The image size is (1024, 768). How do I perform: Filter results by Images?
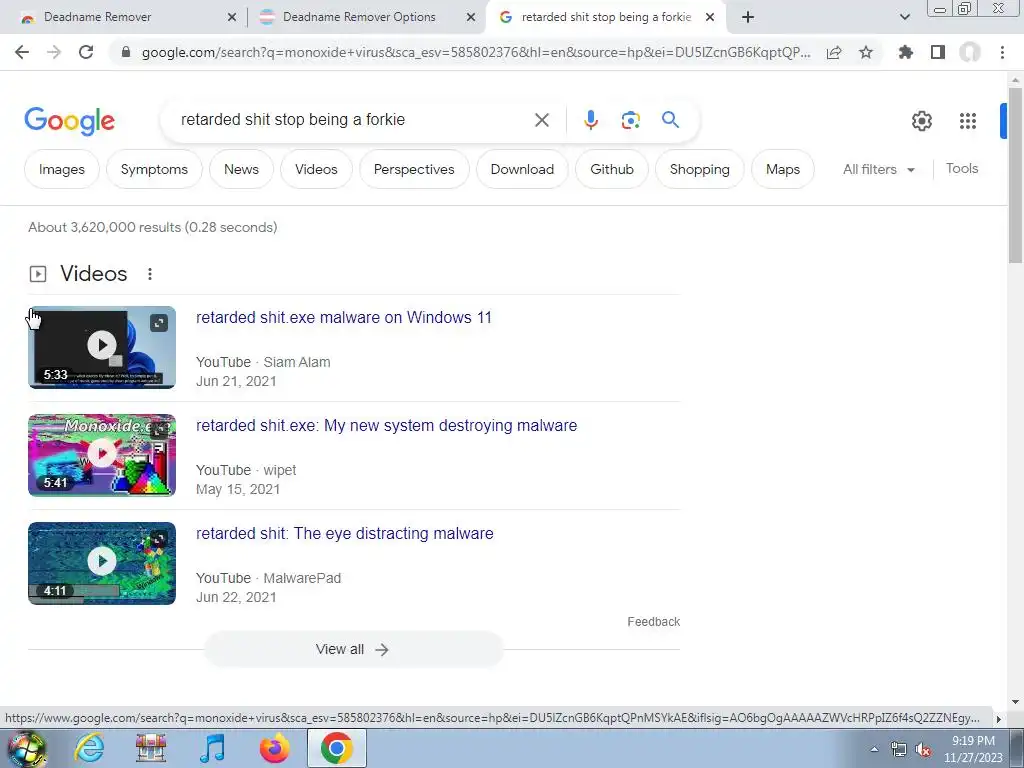point(61,169)
